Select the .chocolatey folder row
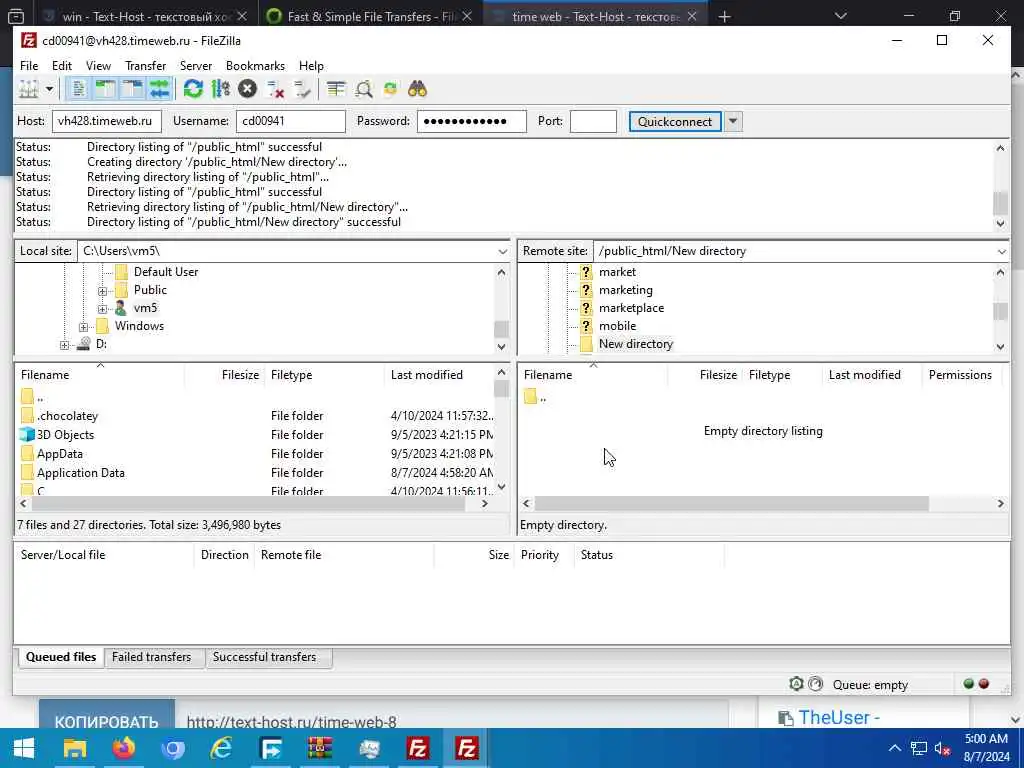The width and height of the screenshot is (1024, 768). tap(256, 416)
